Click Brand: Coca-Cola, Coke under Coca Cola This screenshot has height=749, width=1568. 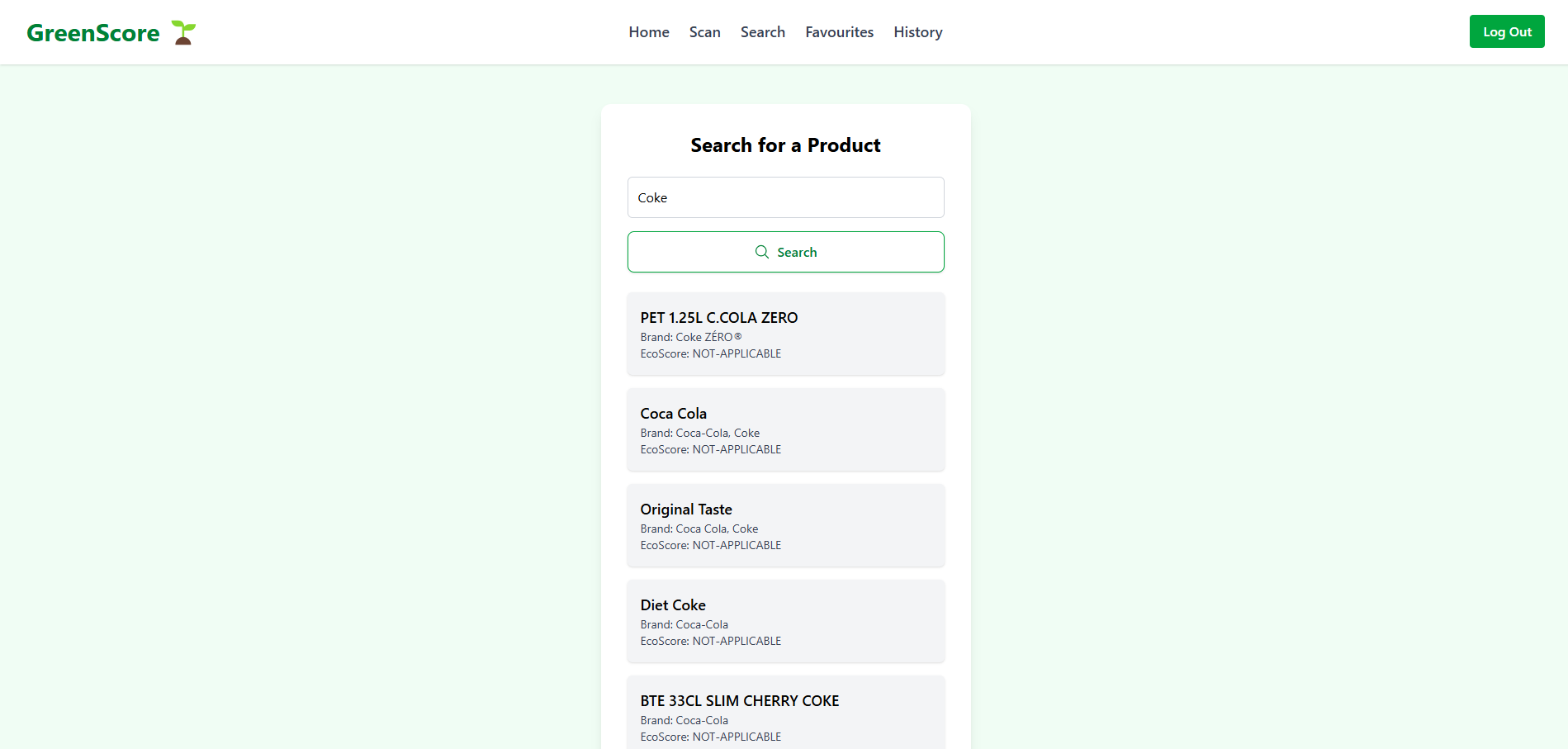pyautogui.click(x=699, y=433)
